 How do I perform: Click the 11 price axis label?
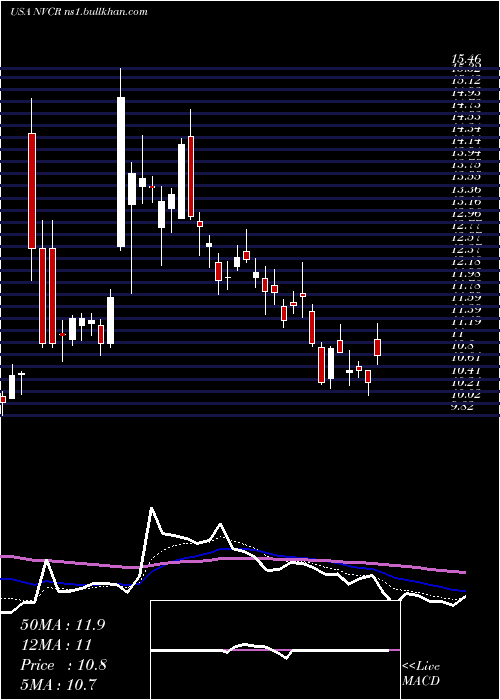(458, 334)
